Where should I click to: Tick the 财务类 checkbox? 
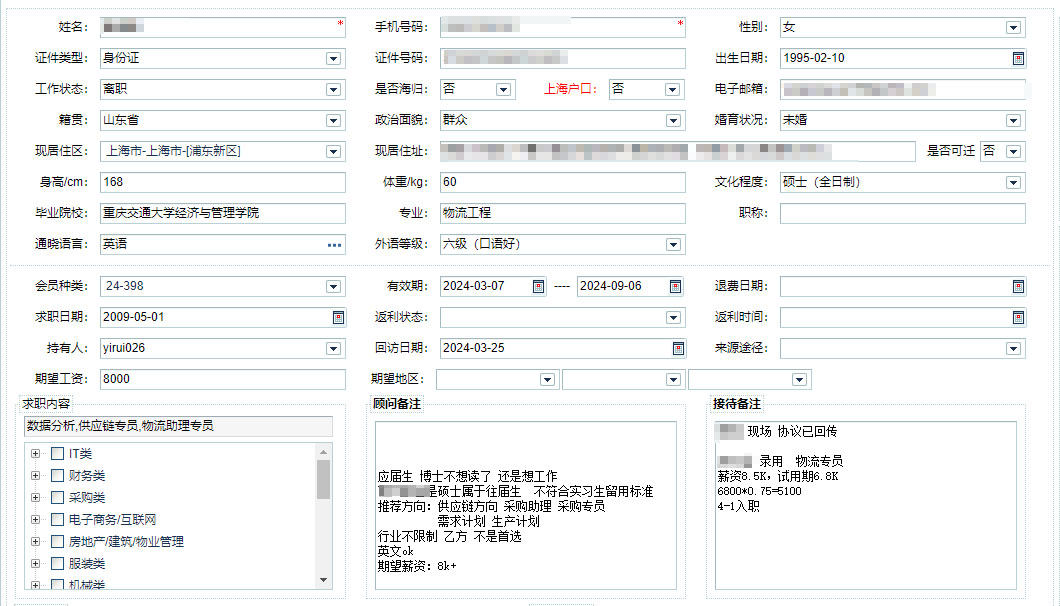pos(57,475)
